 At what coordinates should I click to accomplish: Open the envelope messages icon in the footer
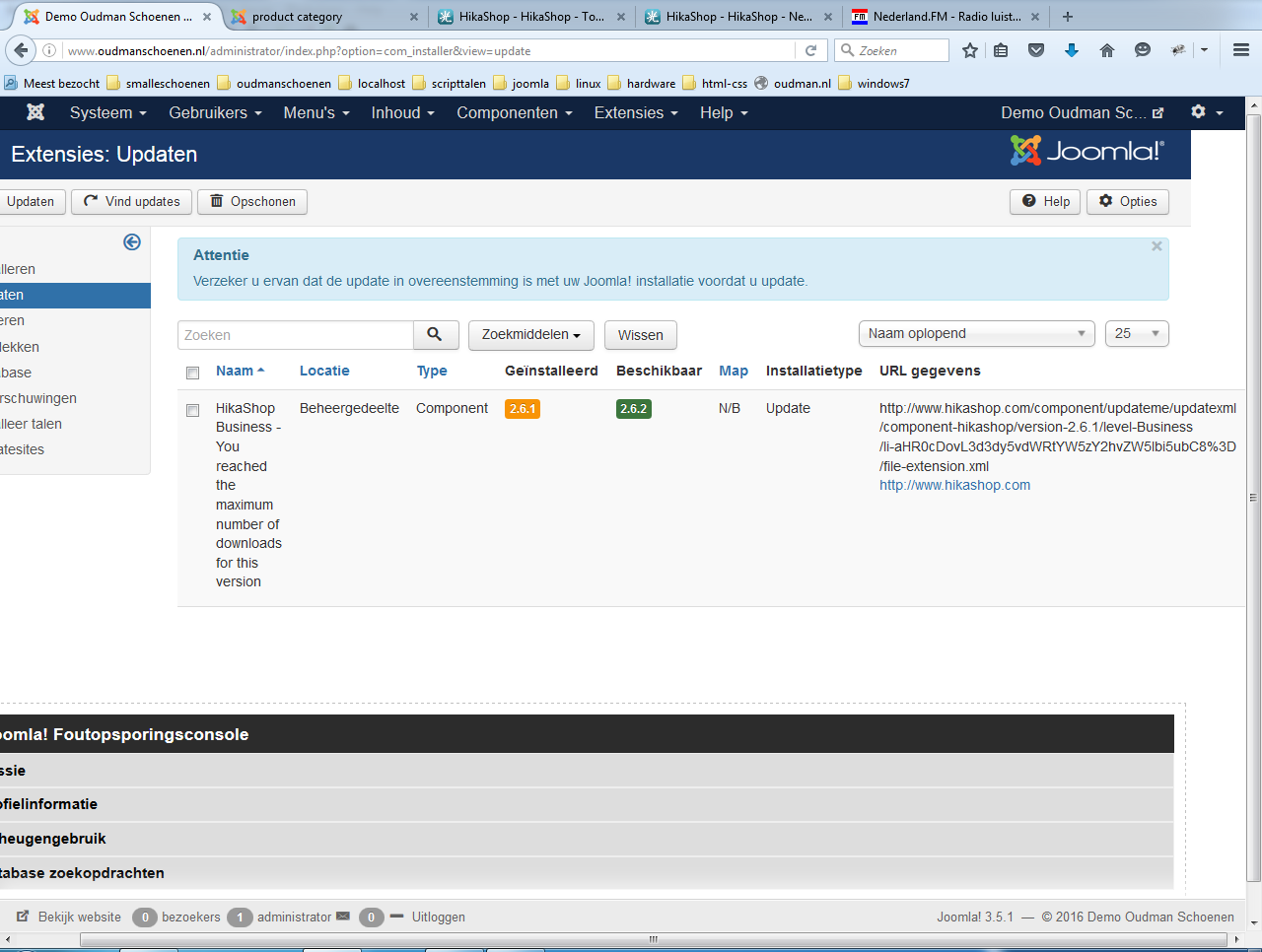pyautogui.click(x=343, y=917)
